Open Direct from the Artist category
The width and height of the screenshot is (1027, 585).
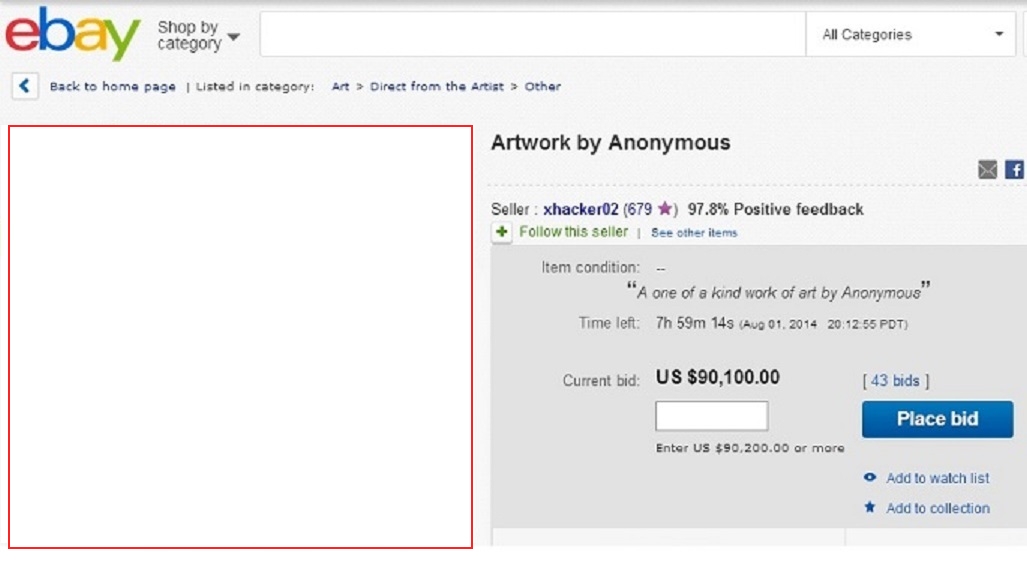437,86
